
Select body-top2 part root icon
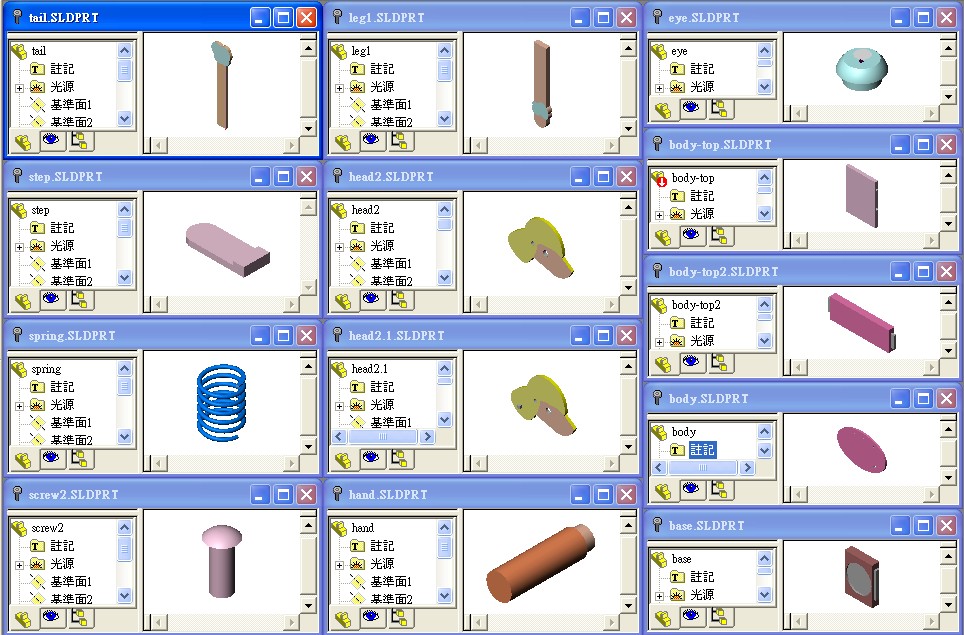click(x=659, y=305)
